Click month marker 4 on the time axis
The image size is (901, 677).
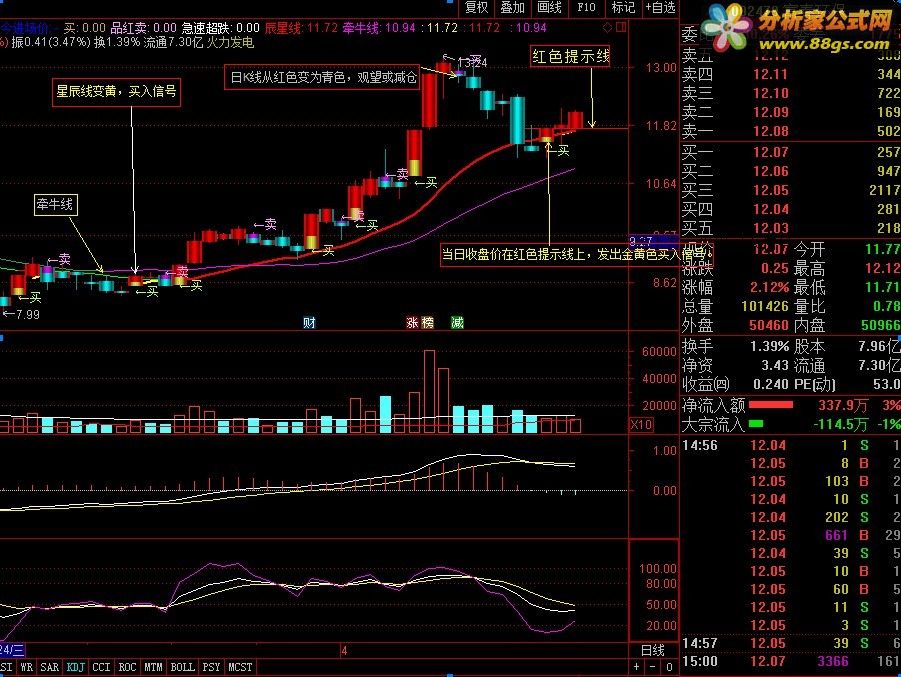(x=344, y=651)
